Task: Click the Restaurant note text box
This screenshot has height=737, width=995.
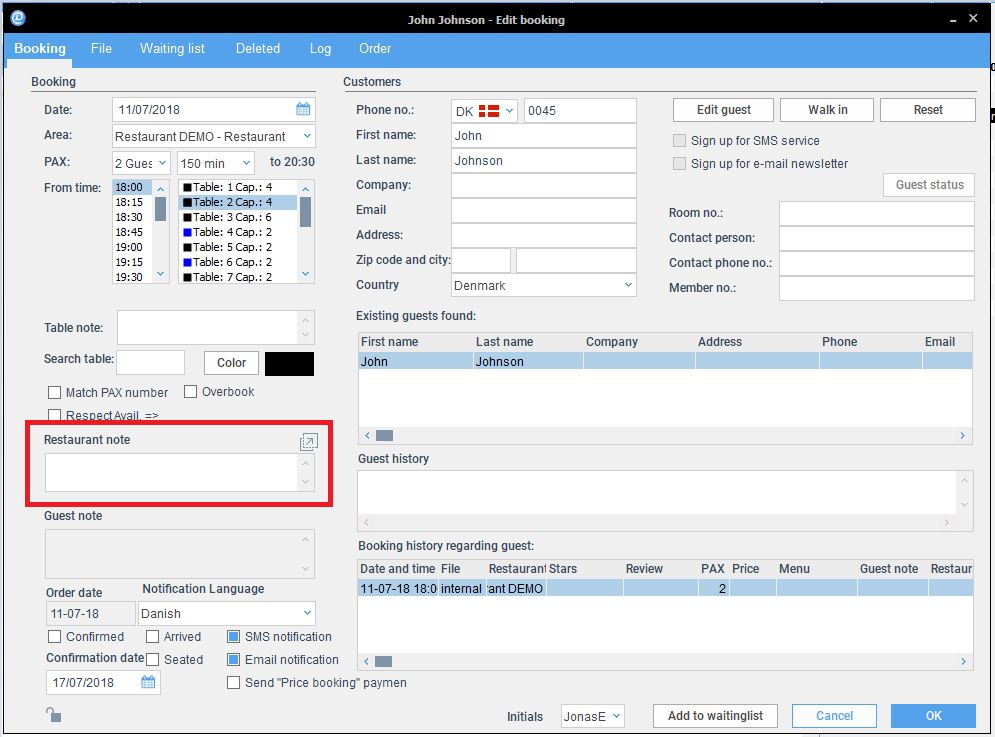Action: point(171,472)
